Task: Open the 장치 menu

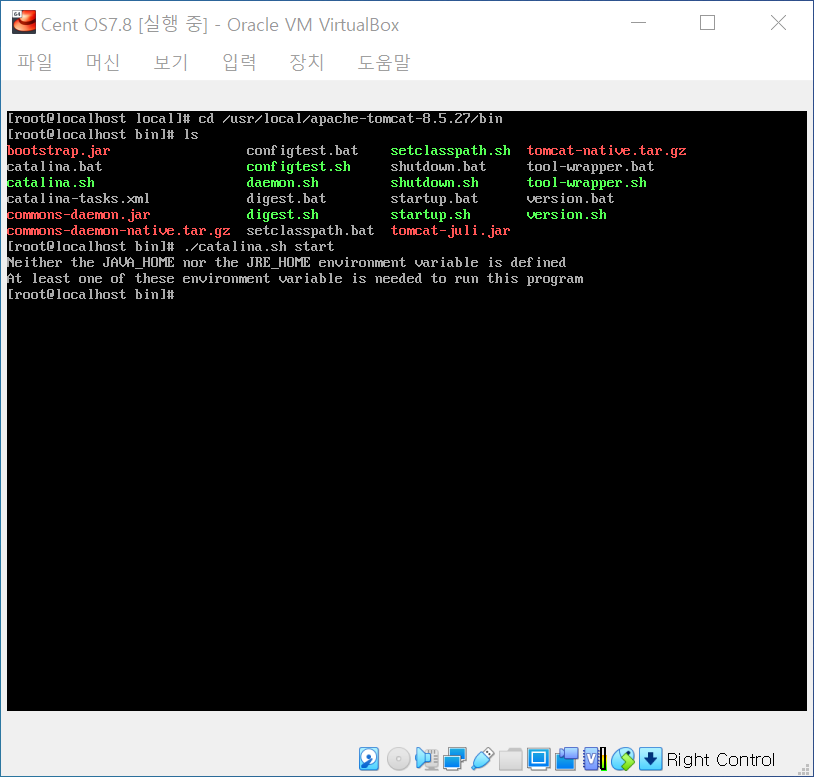Action: 306,62
